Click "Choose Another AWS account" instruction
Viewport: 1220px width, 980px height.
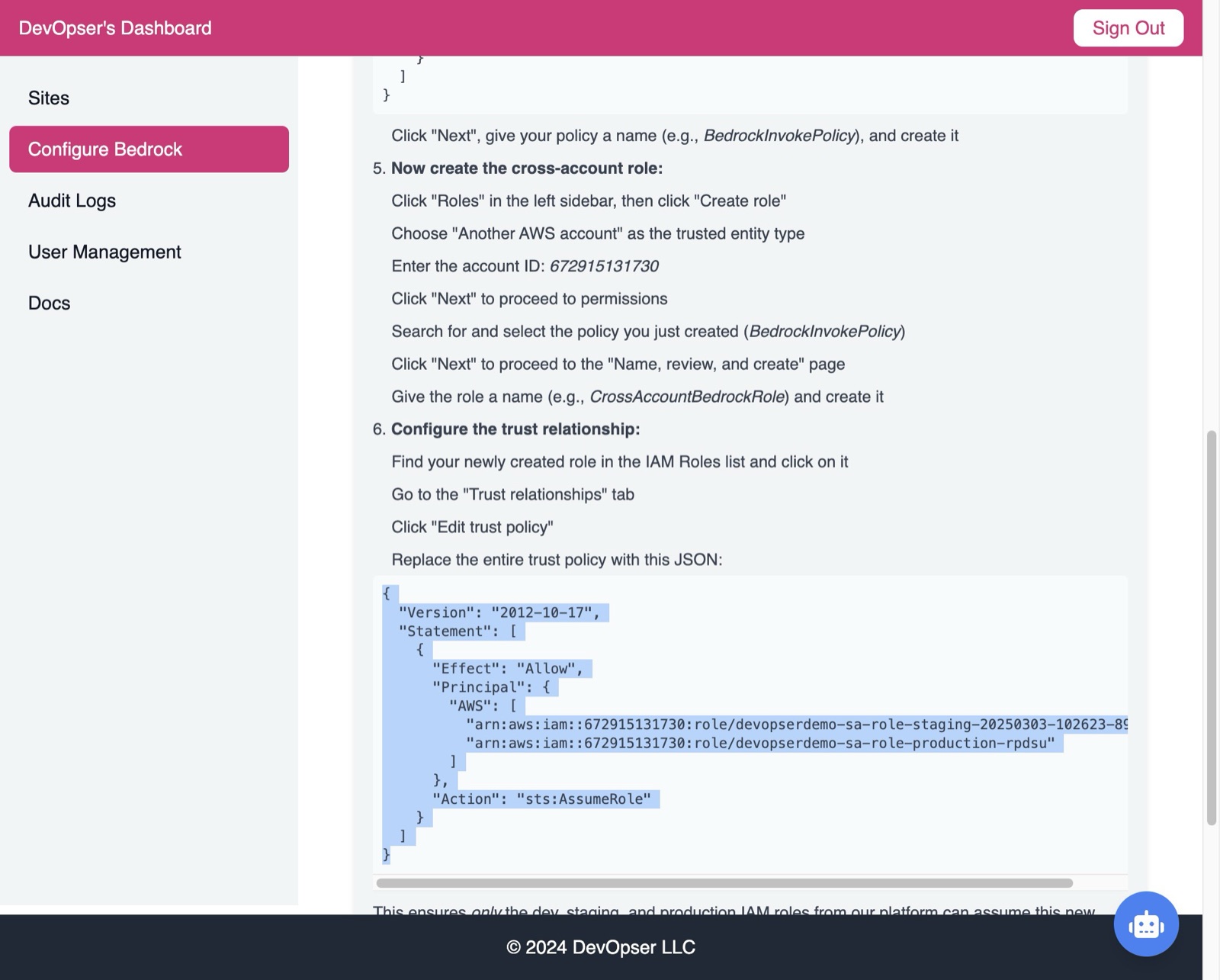click(598, 233)
